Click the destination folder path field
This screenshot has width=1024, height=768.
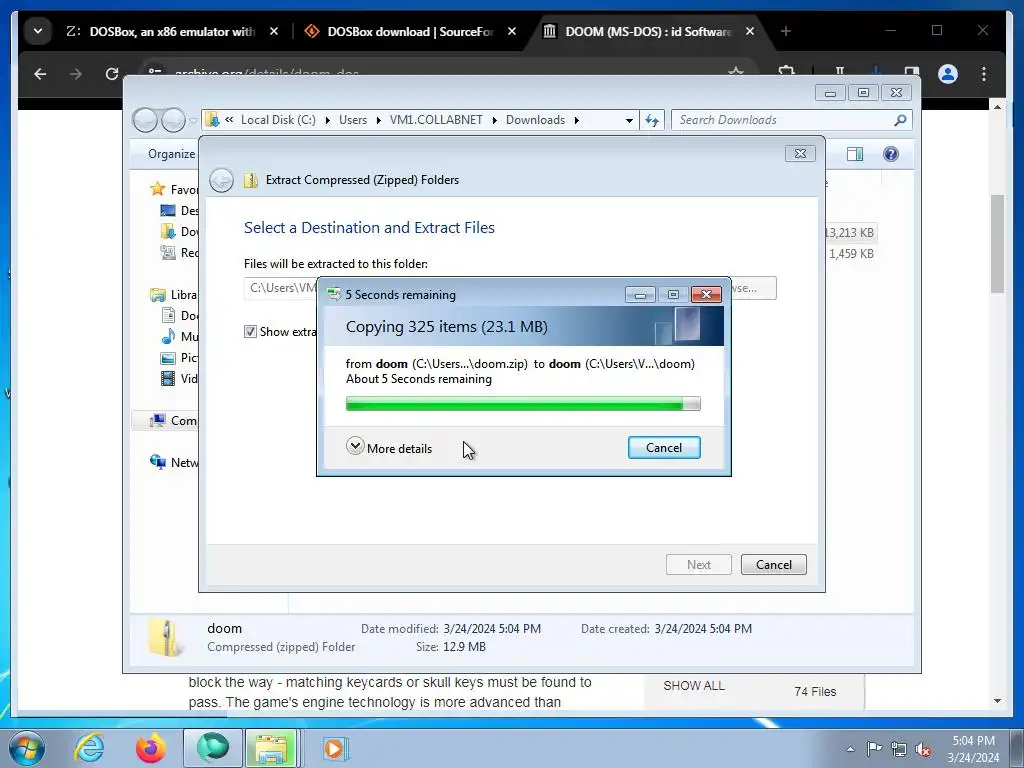click(281, 287)
